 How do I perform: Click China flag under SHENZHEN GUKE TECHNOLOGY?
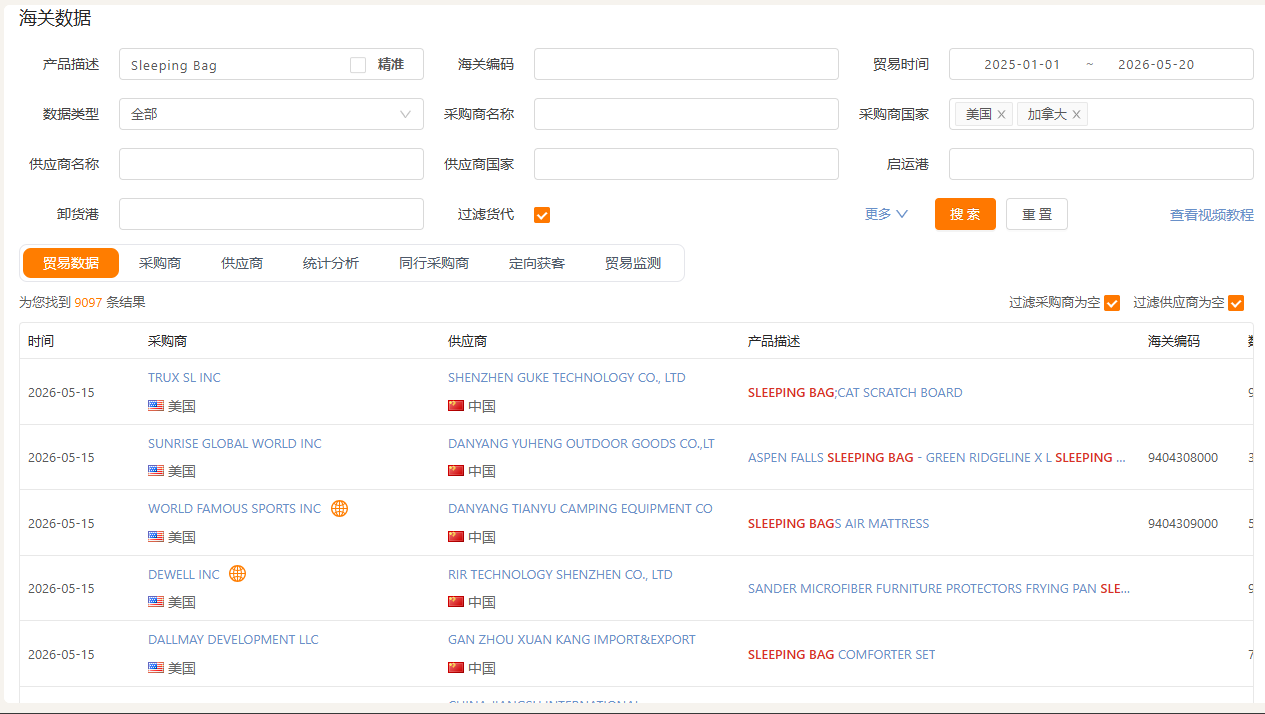(x=456, y=406)
